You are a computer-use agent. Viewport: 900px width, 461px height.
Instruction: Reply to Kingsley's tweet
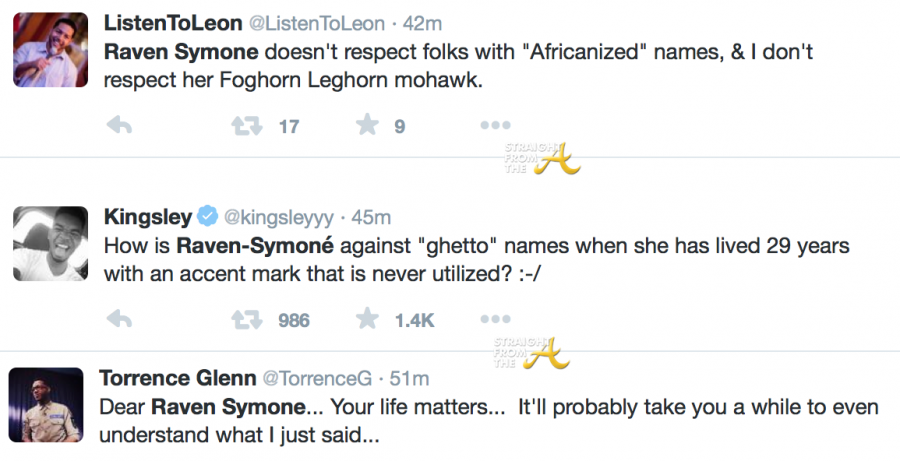[x=119, y=320]
